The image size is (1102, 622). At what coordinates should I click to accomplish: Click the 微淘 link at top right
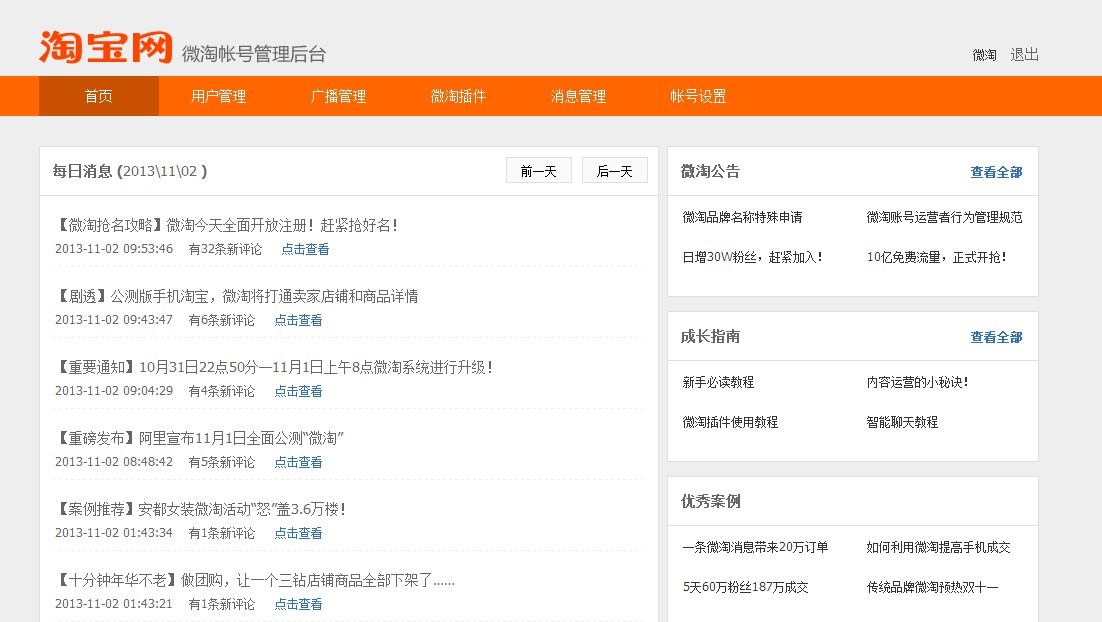tap(984, 55)
